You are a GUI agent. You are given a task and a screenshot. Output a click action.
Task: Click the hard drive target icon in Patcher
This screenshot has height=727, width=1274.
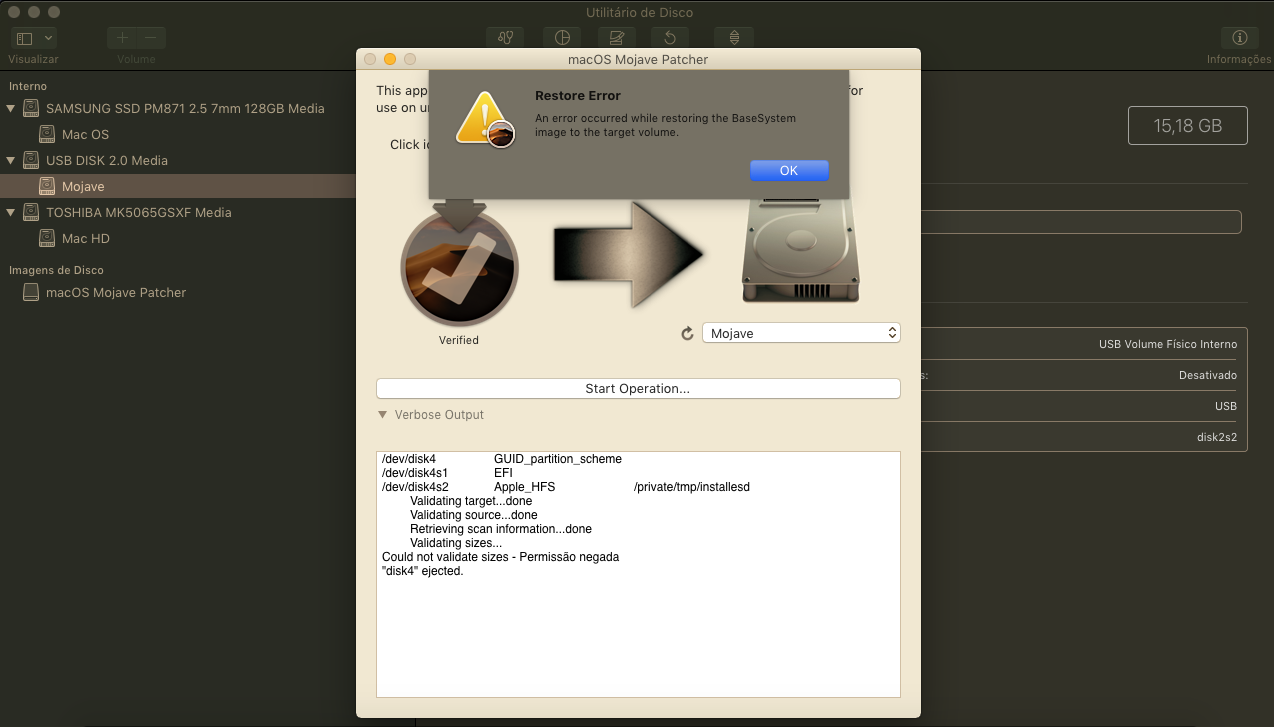click(x=801, y=250)
